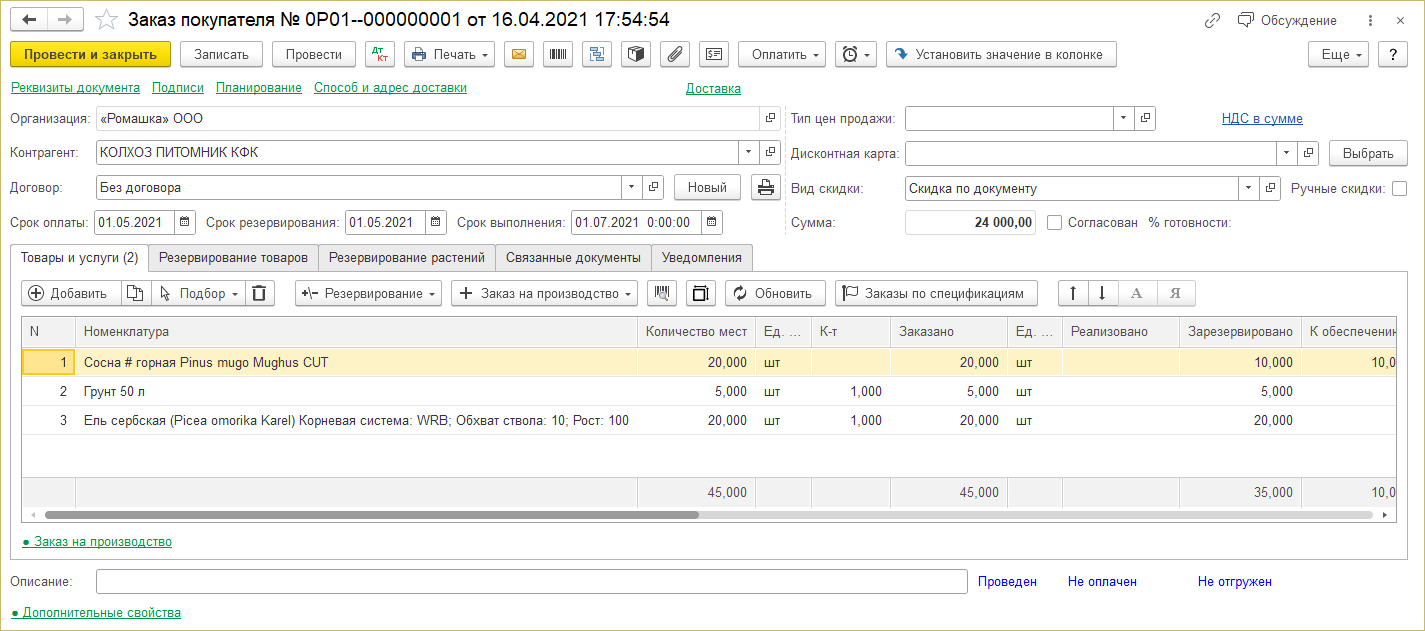Expand Вид скидки dropdown arrow
Image resolution: width=1425 pixels, height=631 pixels.
click(x=1248, y=188)
